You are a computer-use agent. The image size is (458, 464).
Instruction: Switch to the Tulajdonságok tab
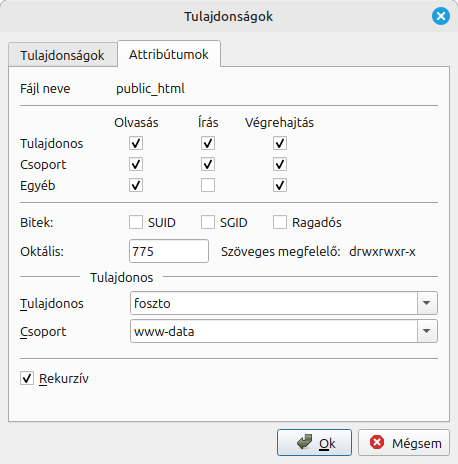(63, 55)
